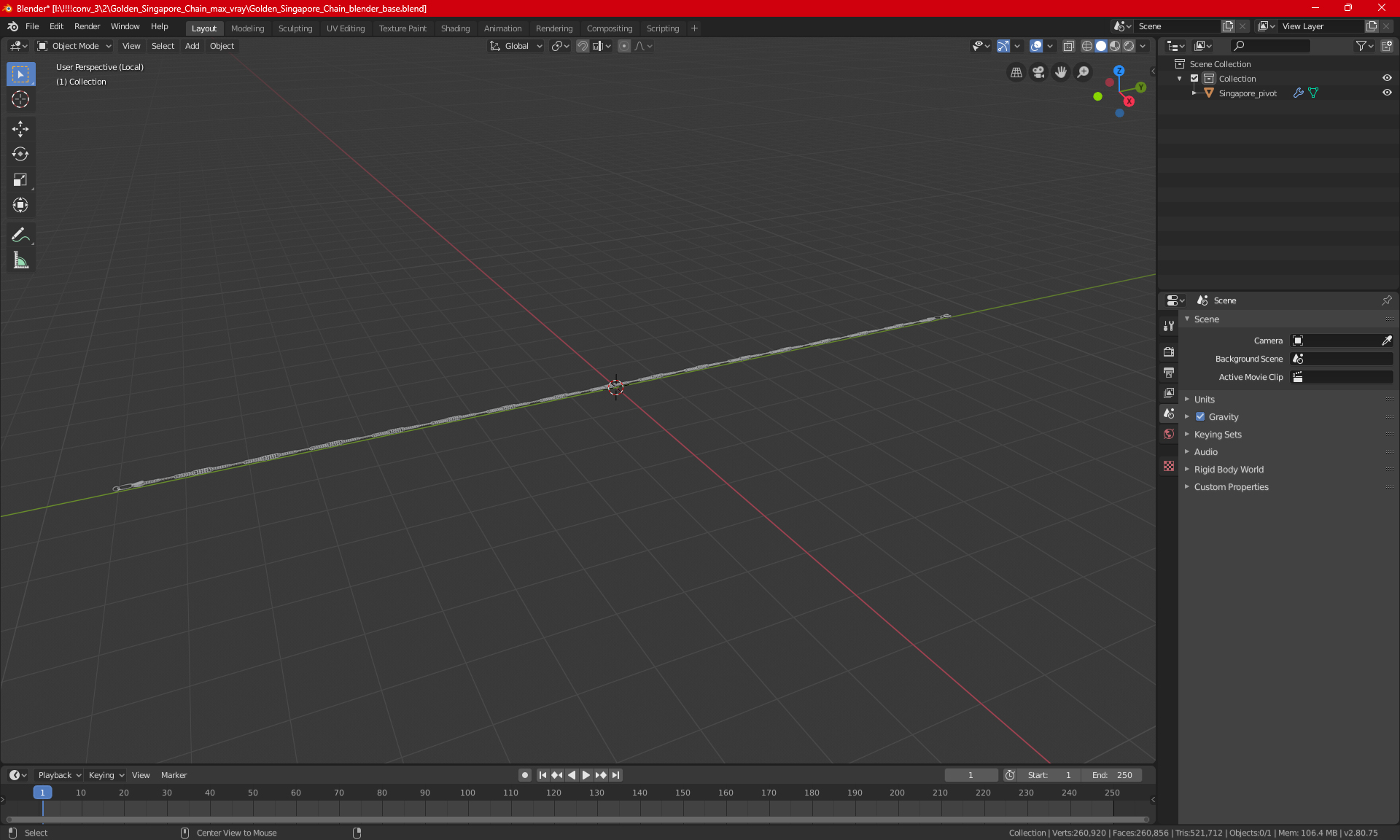This screenshot has width=1400, height=840.
Task: Click the Cursor tool icon
Action: coord(20,99)
